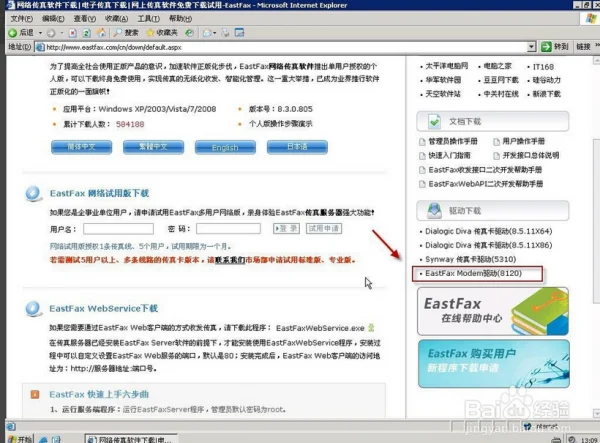Open the Back button history dropdown arrow
600x443 pixels.
40,33
